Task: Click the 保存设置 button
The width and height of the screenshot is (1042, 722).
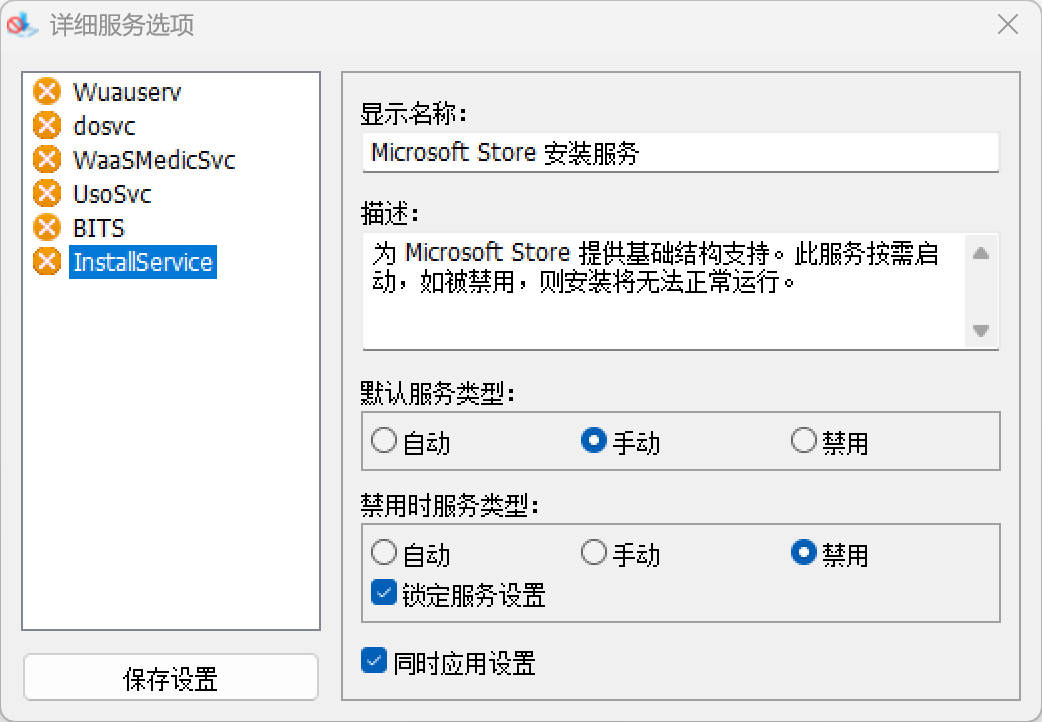Action: pos(170,676)
